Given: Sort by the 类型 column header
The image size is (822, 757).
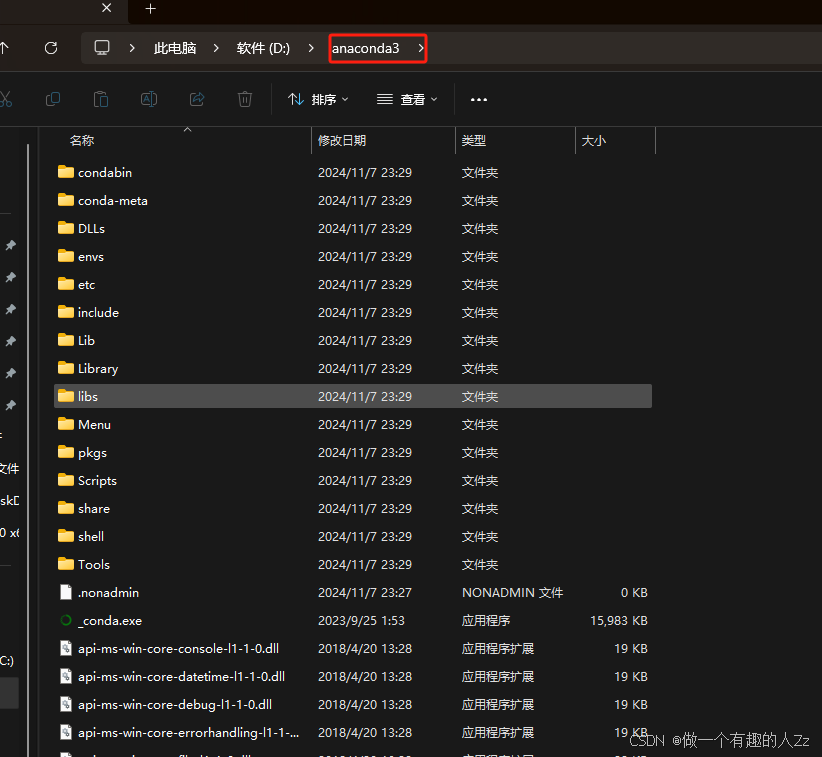Looking at the screenshot, I should point(474,140).
